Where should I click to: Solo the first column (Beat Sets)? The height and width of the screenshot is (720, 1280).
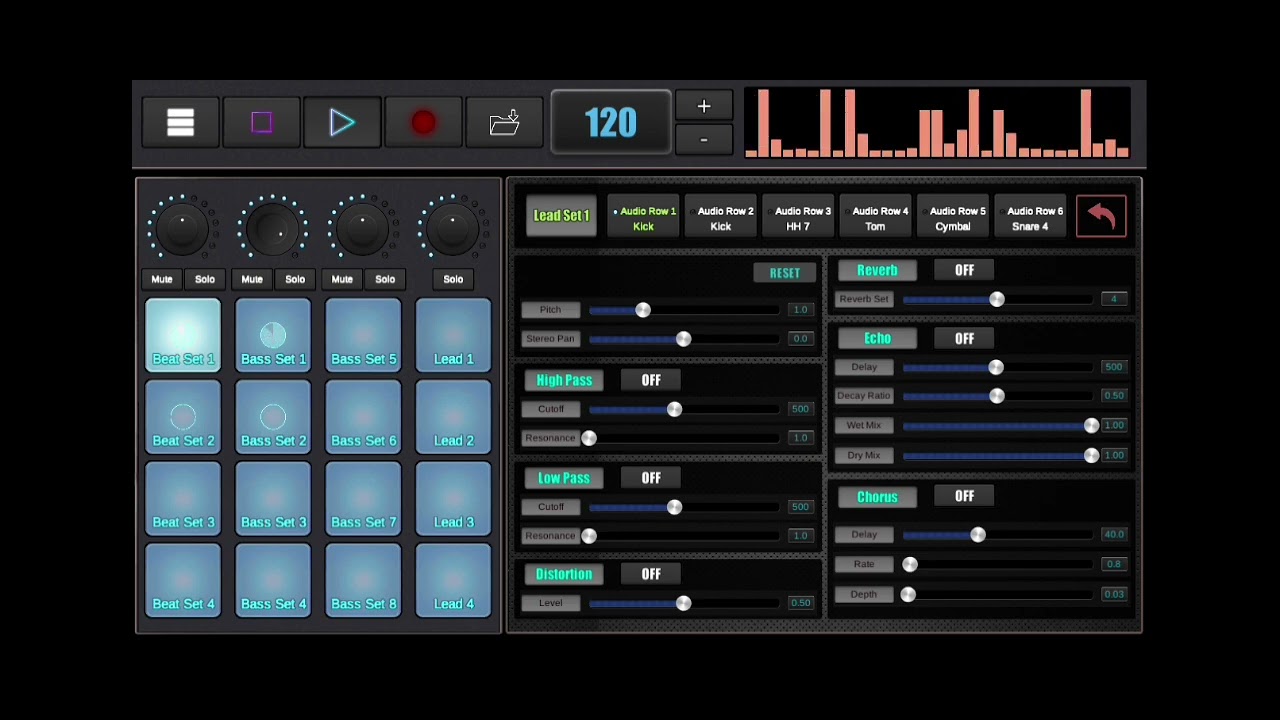point(205,279)
